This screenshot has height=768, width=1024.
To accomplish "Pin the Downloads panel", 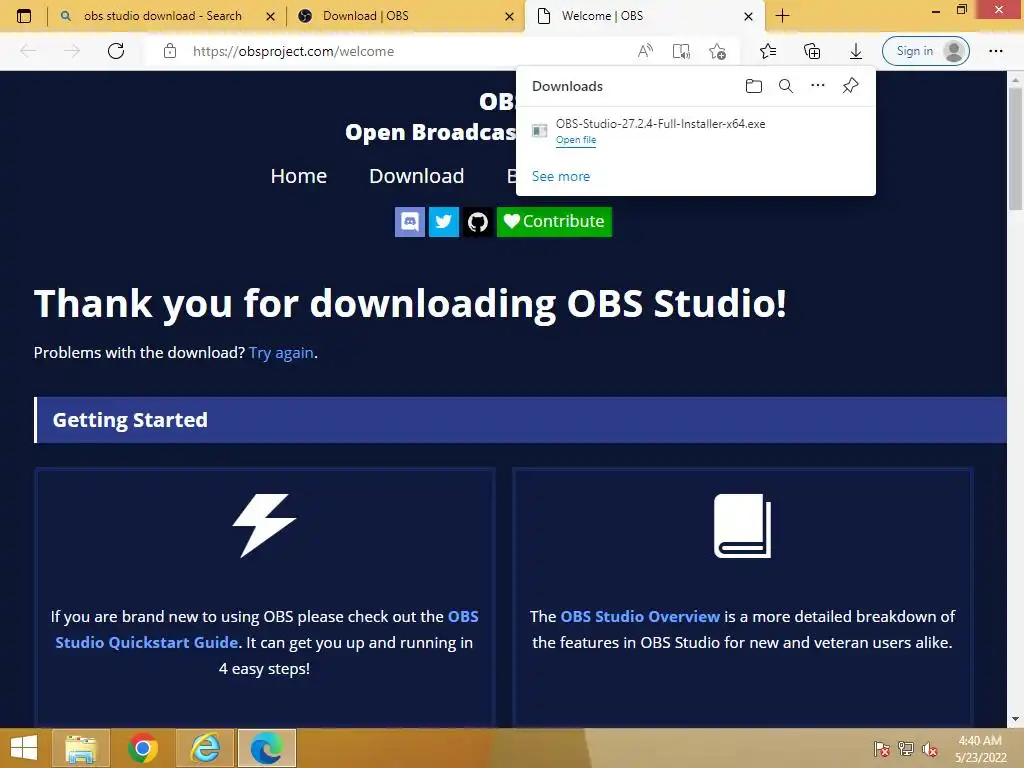I will coord(850,86).
